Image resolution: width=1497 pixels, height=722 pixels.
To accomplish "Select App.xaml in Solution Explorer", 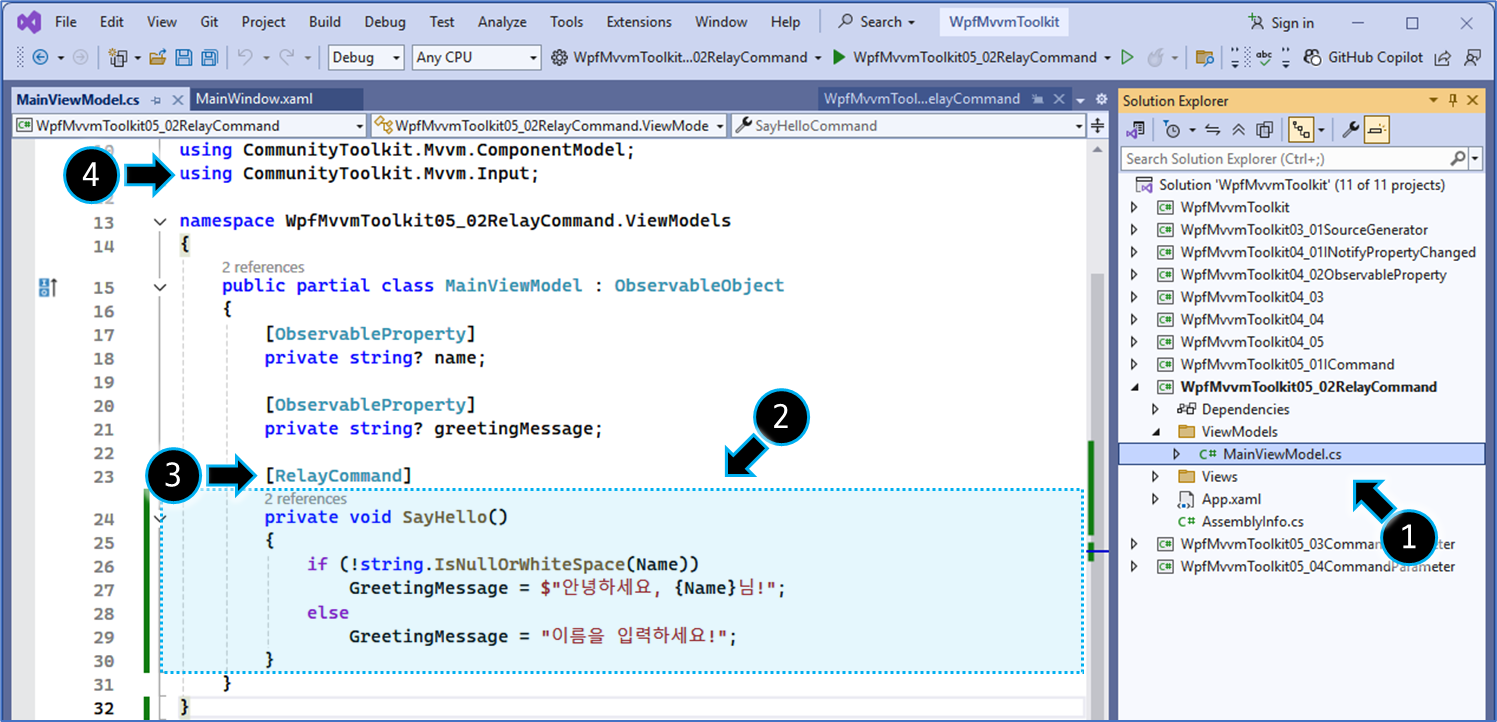I will point(1231,499).
